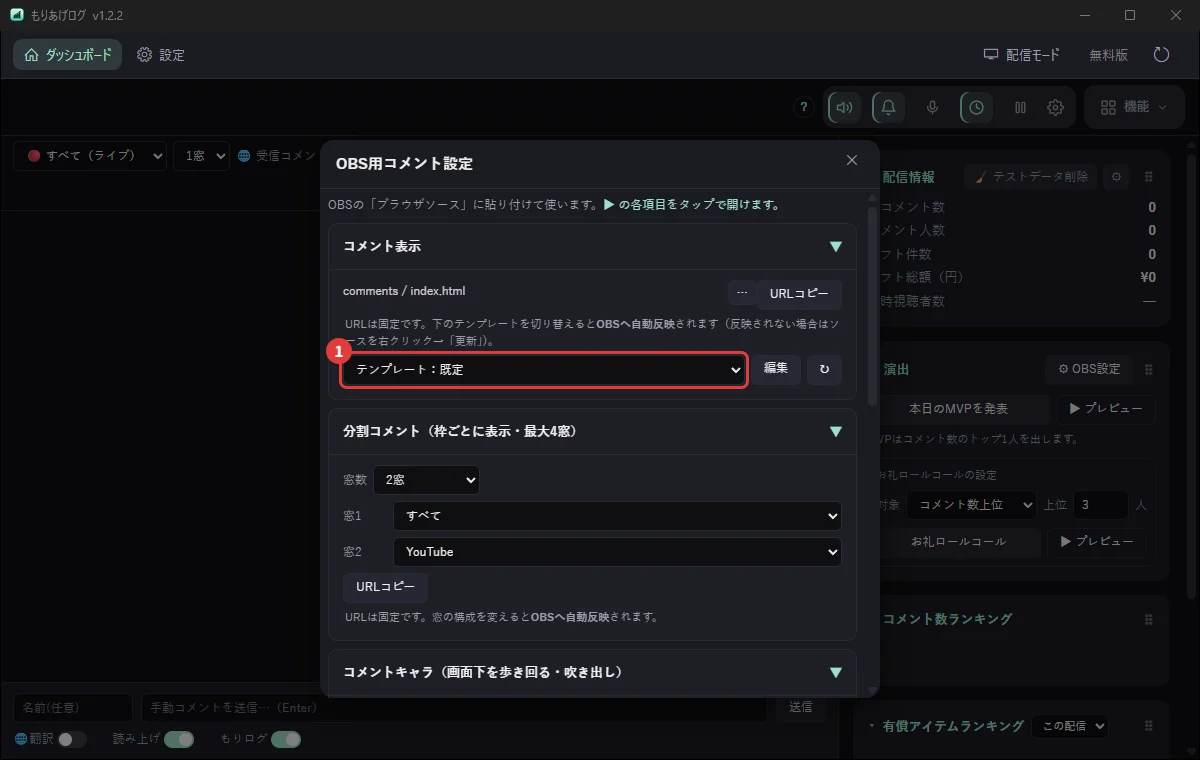Toggle the clock icon

(x=976, y=107)
